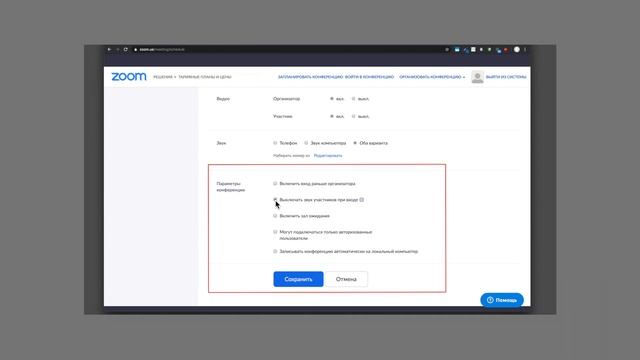This screenshot has height=360, width=640.
Task: Set Организатор video to выкл.
Action: tap(354, 99)
